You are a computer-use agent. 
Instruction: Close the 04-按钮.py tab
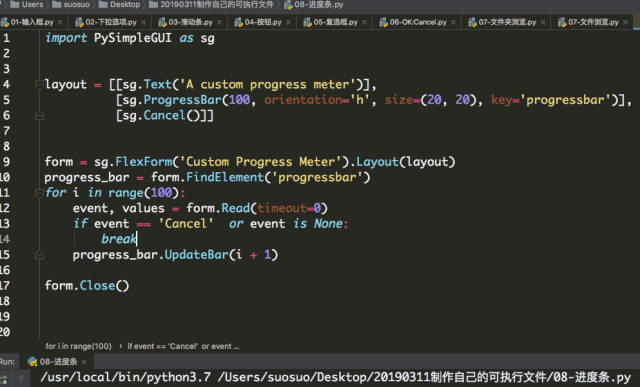(x=289, y=22)
